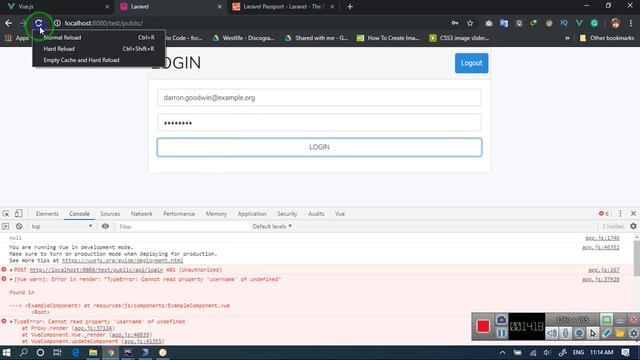This screenshot has width=640, height=360.
Task: Open the Google Translate extension icon
Action: (504, 23)
